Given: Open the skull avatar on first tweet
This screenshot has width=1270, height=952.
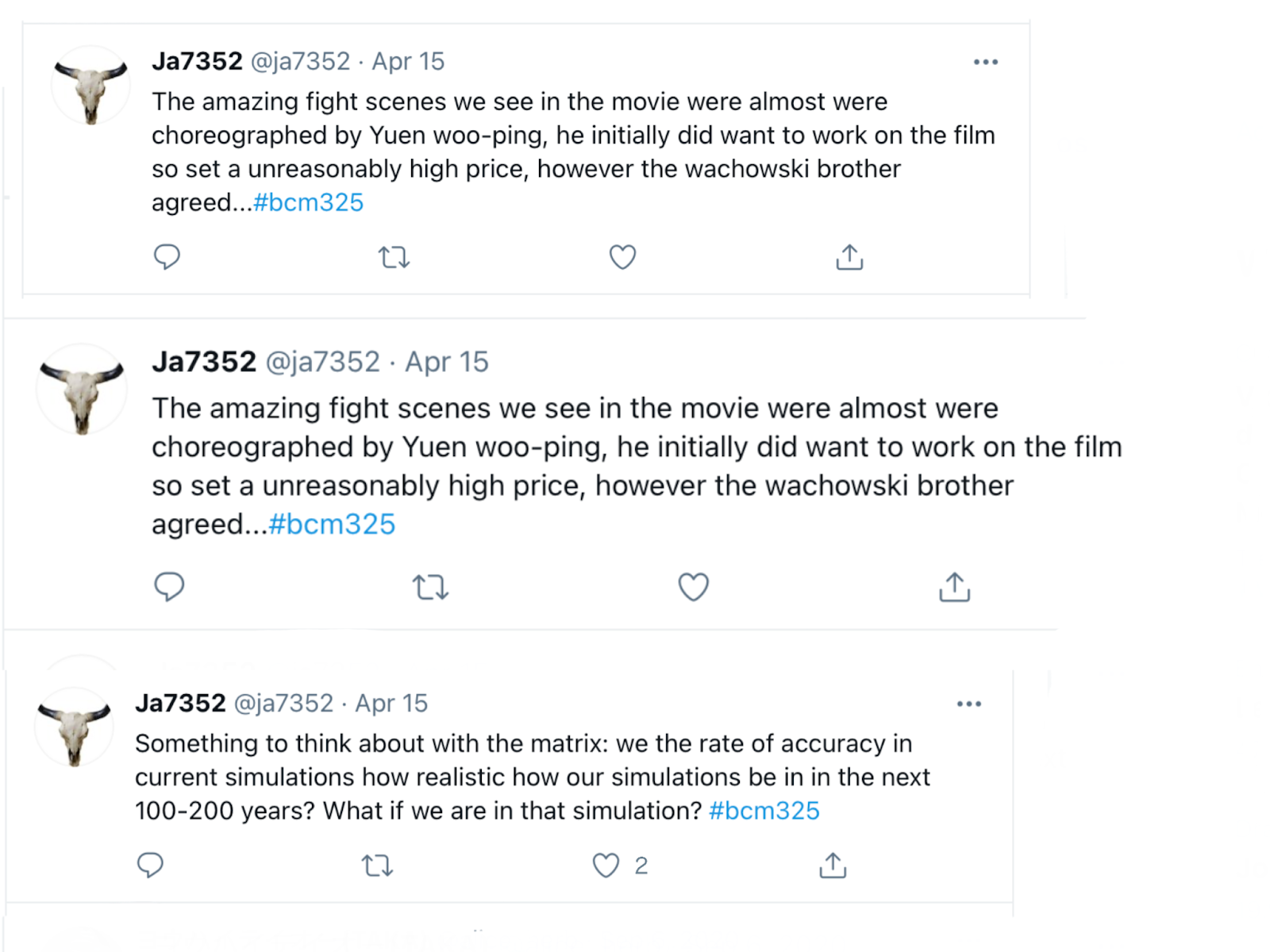Looking at the screenshot, I should click(x=90, y=87).
